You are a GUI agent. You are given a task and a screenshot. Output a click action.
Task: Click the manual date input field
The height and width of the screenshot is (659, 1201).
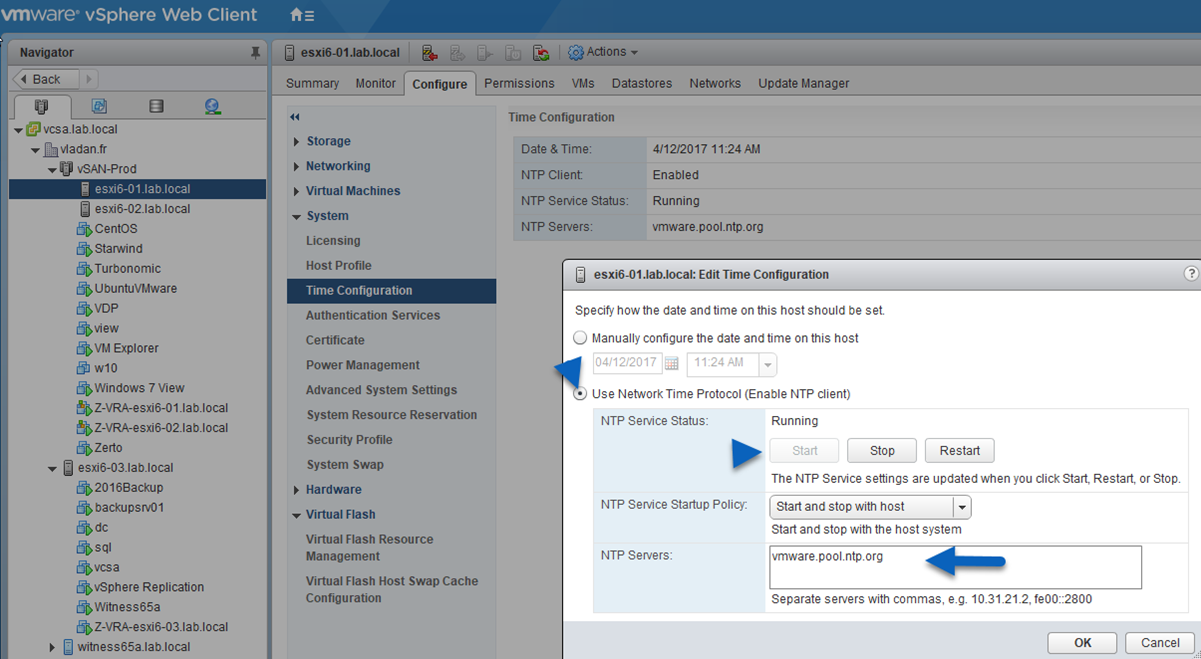tap(627, 363)
